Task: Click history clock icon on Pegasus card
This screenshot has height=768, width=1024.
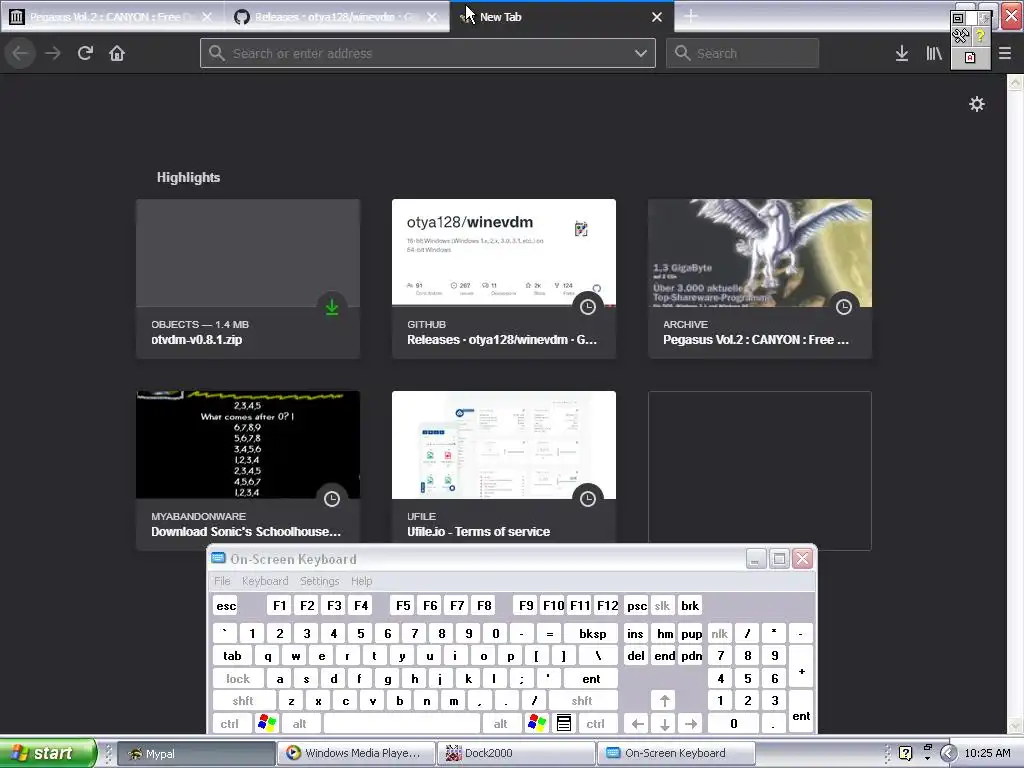Action: tap(844, 307)
